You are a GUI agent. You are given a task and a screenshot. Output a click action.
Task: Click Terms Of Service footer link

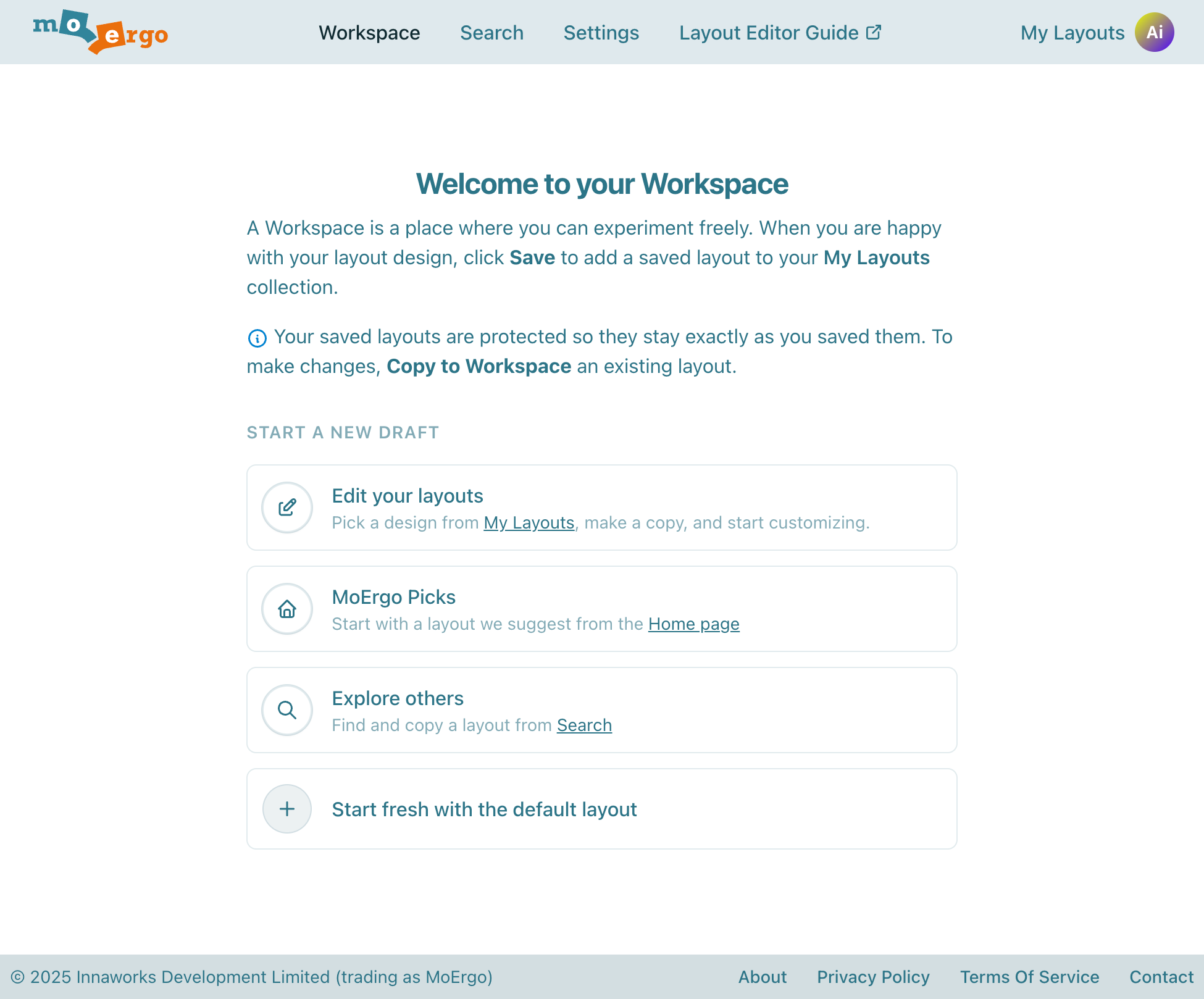point(1029,977)
